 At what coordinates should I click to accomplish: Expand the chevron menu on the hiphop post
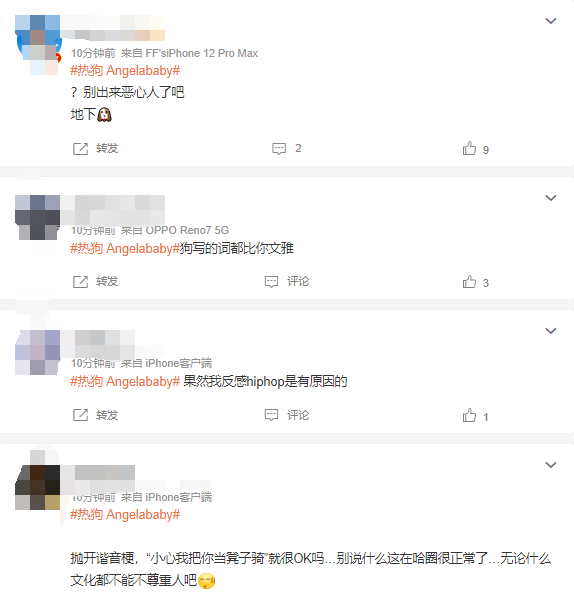click(x=551, y=331)
